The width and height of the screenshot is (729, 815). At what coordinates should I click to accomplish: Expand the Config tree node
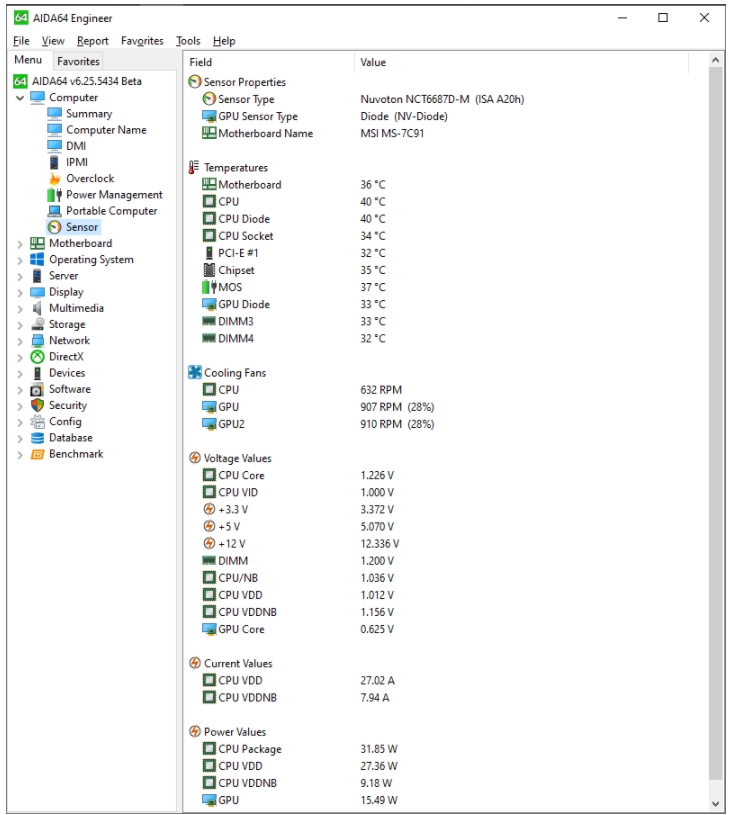[20, 422]
